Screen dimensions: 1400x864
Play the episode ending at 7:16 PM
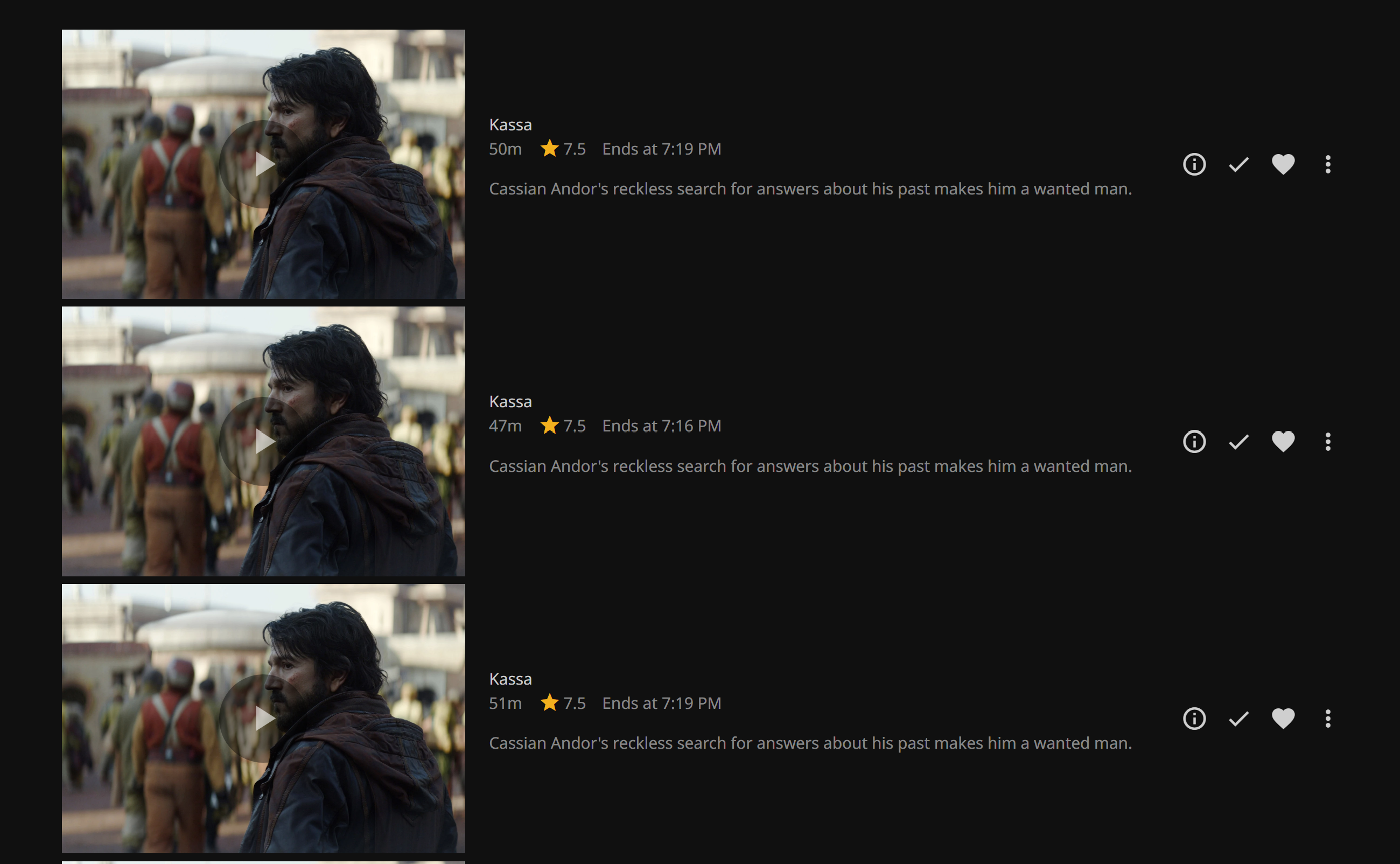263,441
